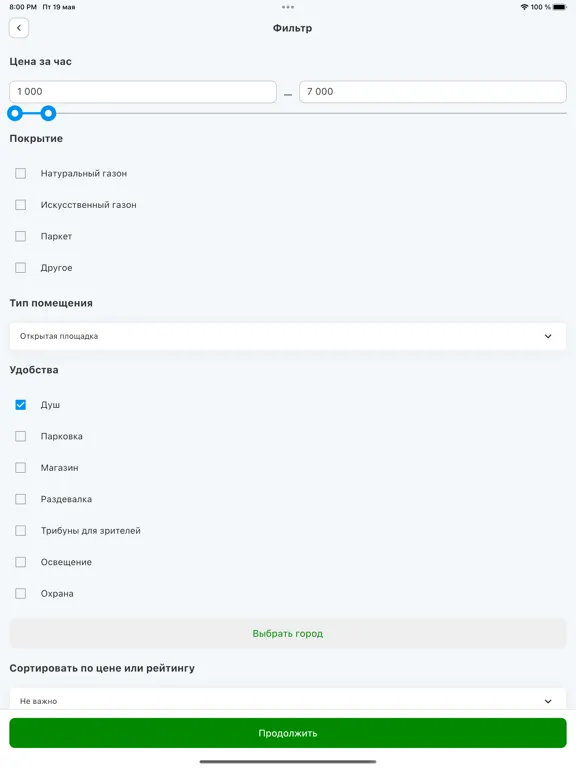Click the minimum price field showing 1 000
576x768 pixels.
(x=143, y=92)
